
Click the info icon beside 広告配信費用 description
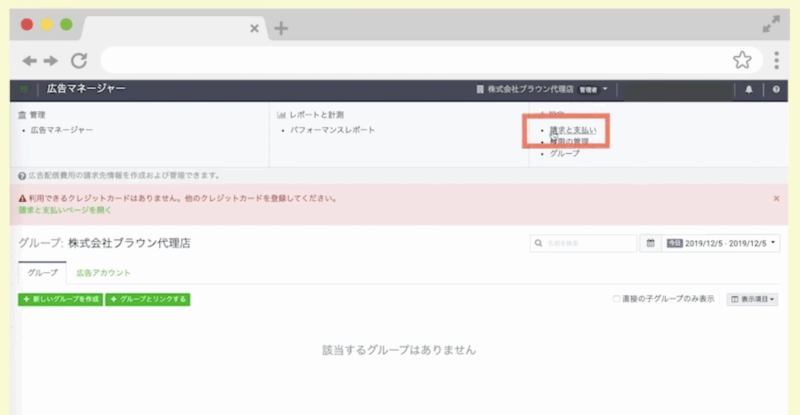coord(22,176)
